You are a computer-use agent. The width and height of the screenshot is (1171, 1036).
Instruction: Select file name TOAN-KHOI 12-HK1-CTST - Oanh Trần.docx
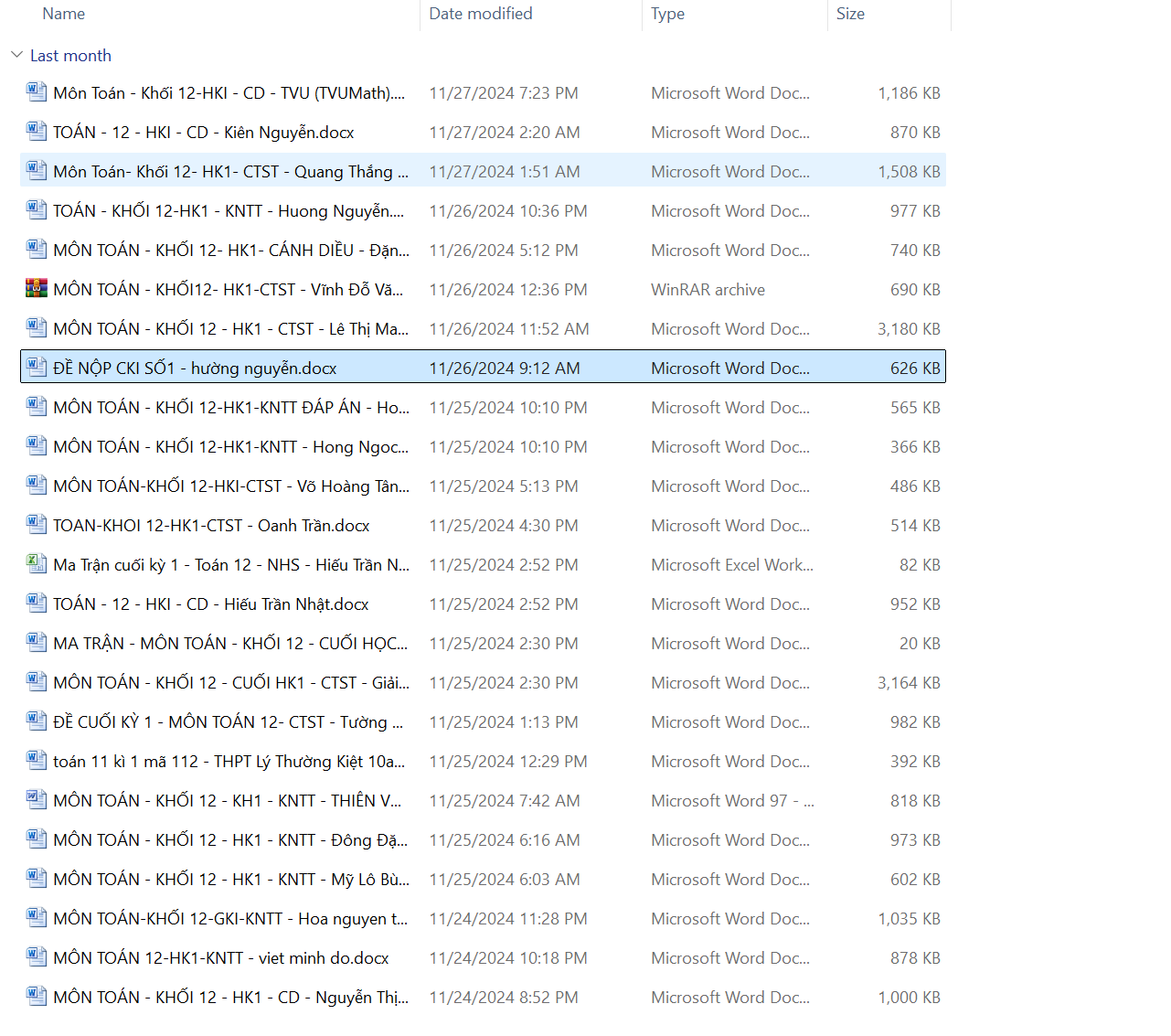[x=211, y=526]
